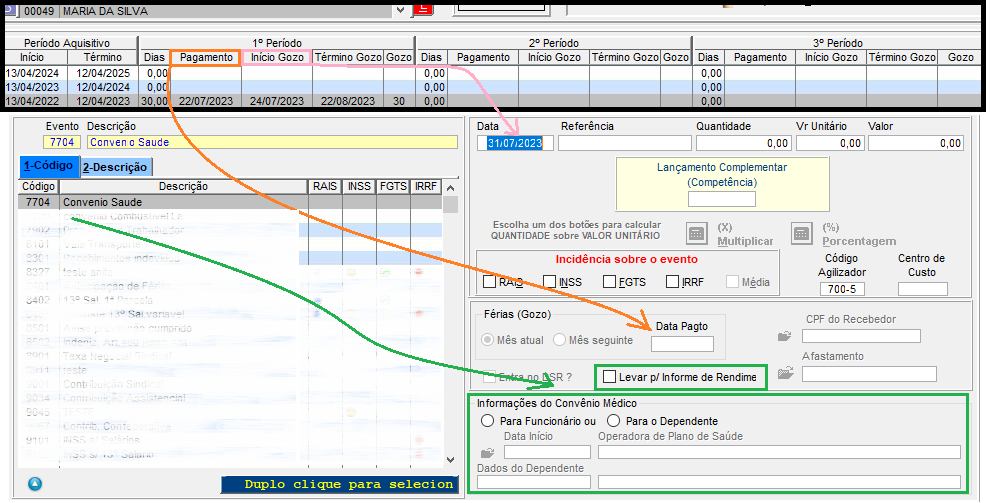
Task: Click the 1º Período Pagamento column header
Action: tap(206, 57)
